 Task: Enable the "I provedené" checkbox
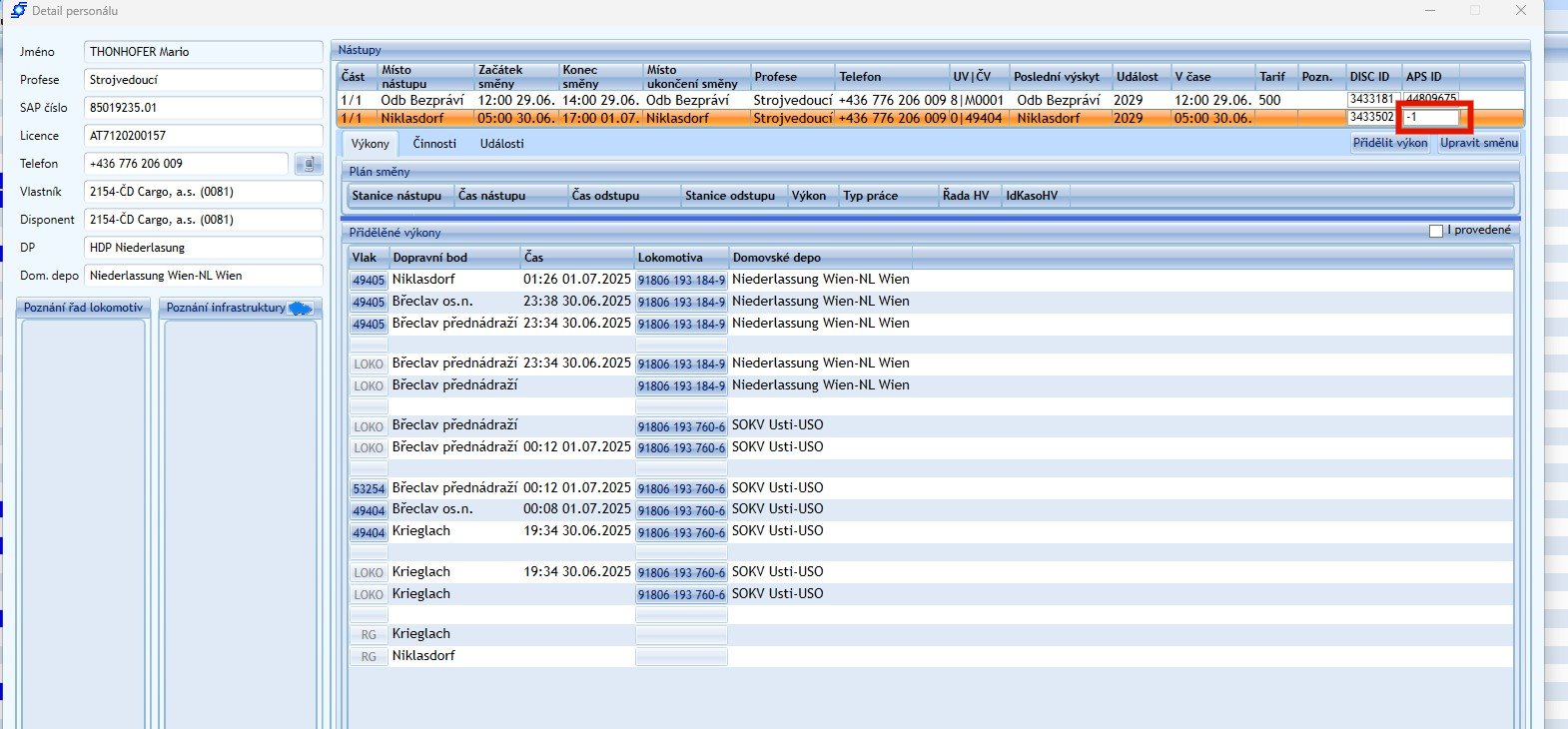point(1436,231)
